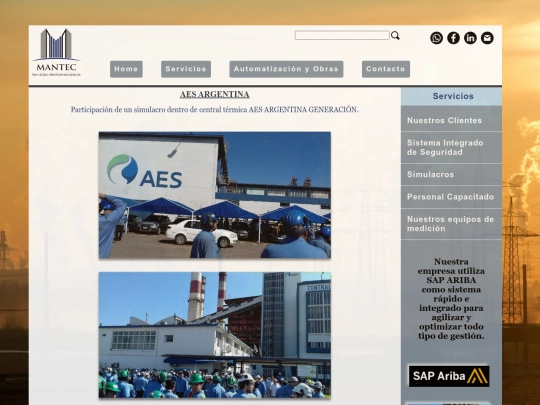Open Nuestros equipos de medición
540x405 pixels.
pos(451,224)
